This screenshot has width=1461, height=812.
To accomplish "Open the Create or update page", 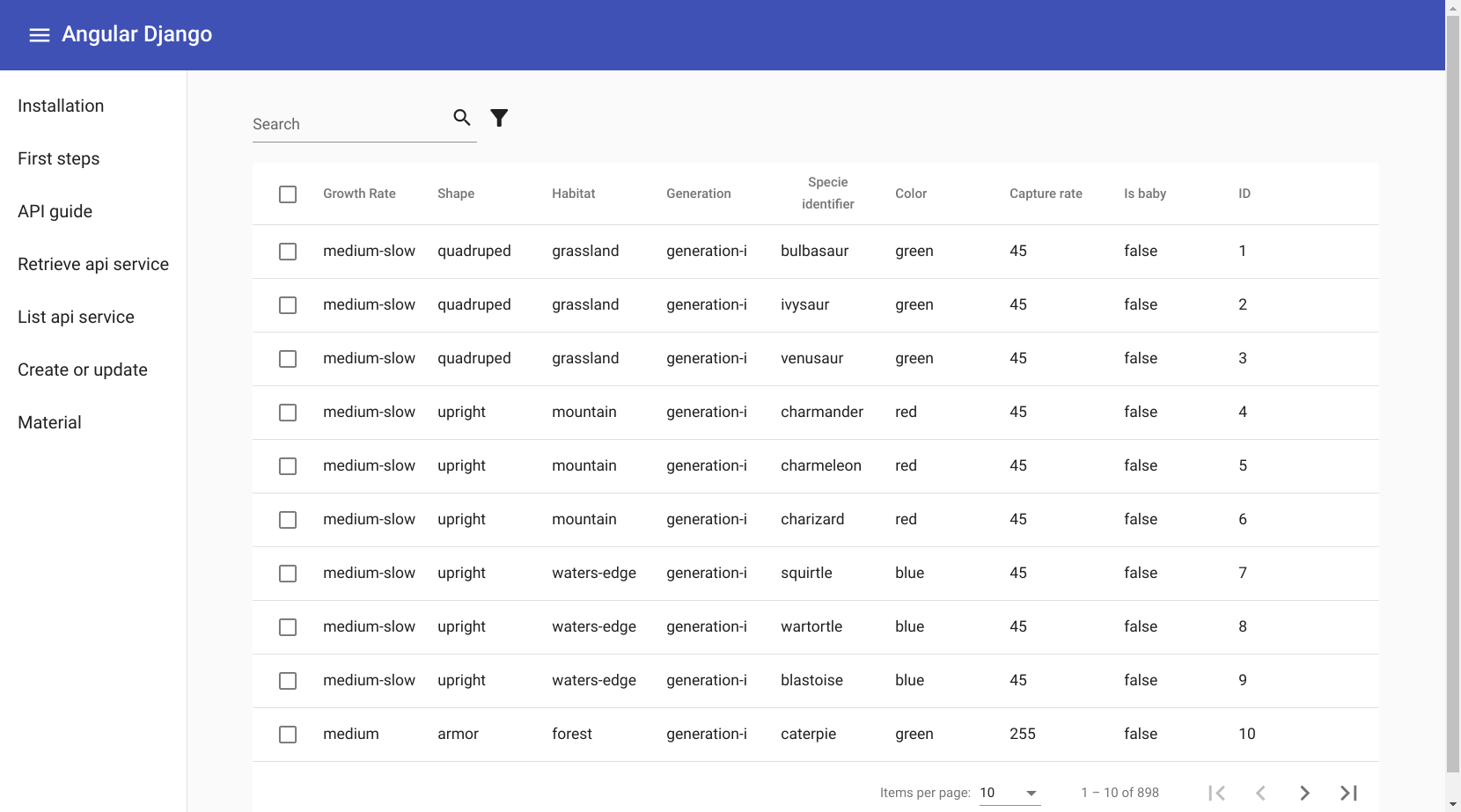I will pyautogui.click(x=82, y=369).
